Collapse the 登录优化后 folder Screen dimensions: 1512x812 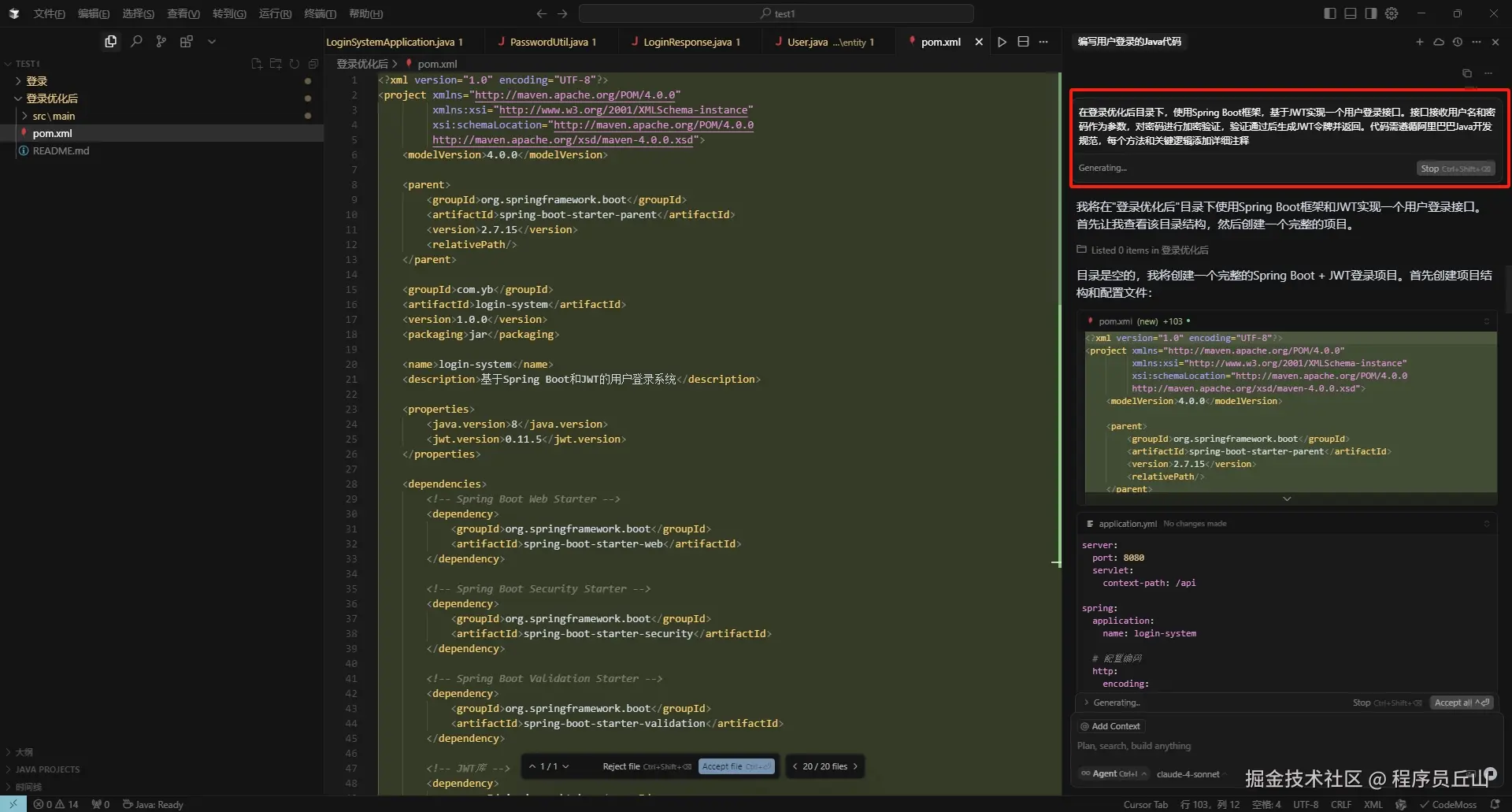click(52, 98)
